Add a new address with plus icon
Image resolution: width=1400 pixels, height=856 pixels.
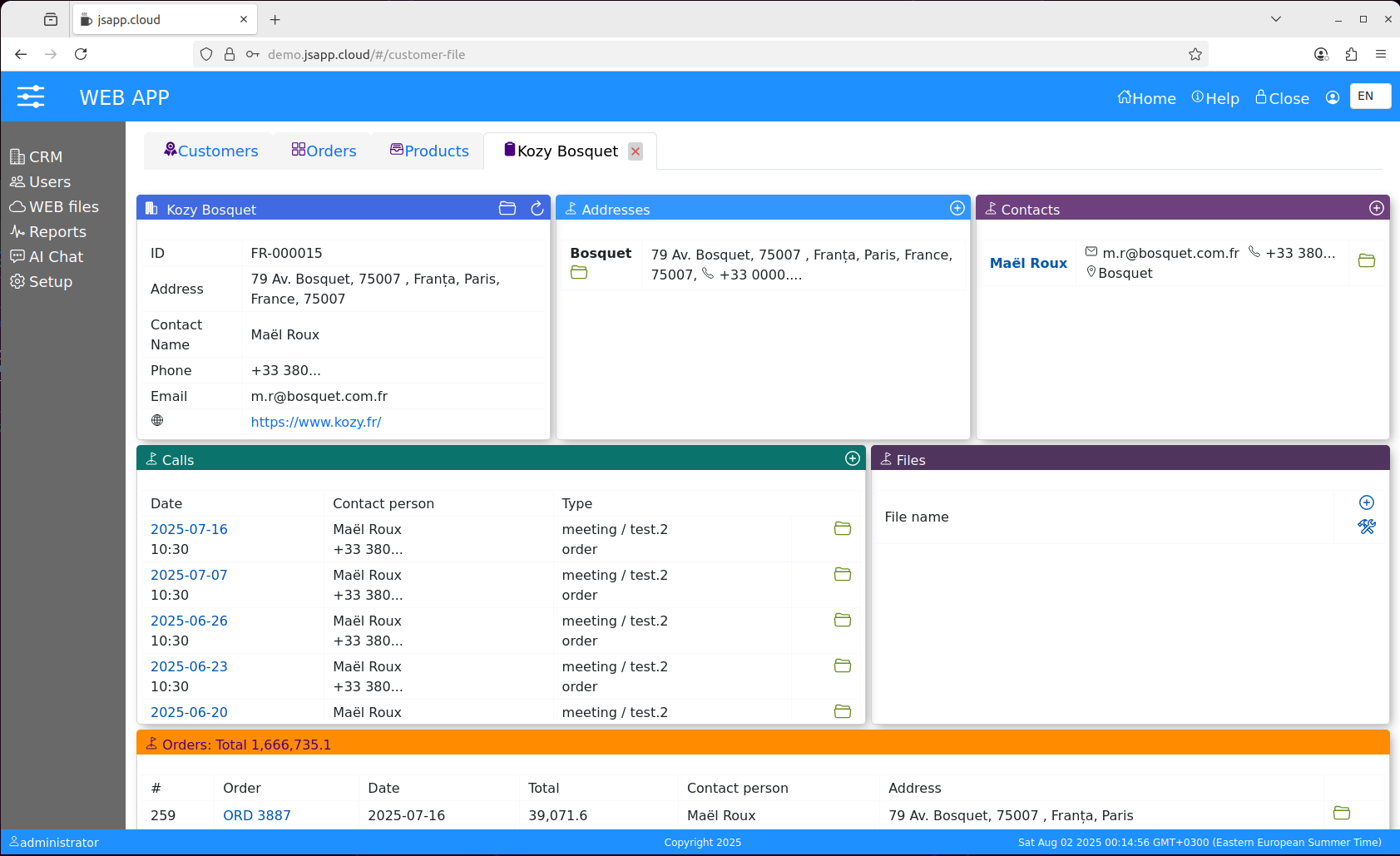957,209
